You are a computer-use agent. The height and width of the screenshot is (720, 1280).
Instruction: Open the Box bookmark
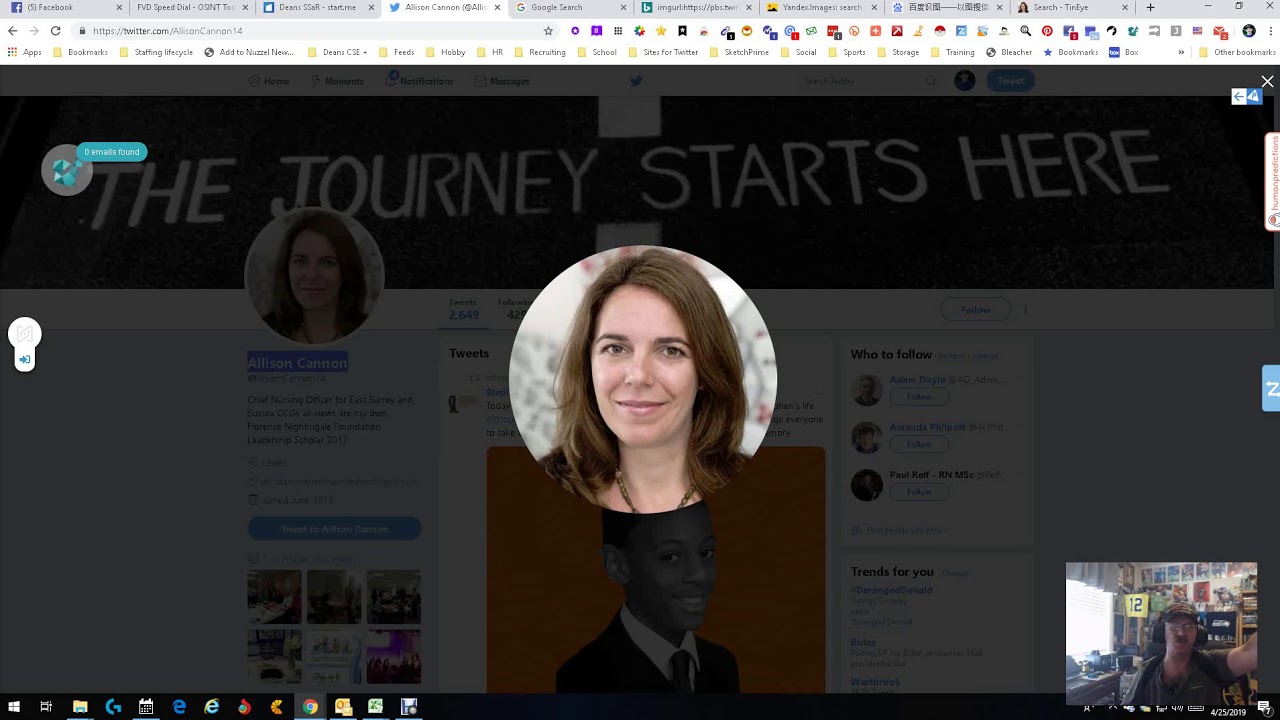click(1124, 52)
